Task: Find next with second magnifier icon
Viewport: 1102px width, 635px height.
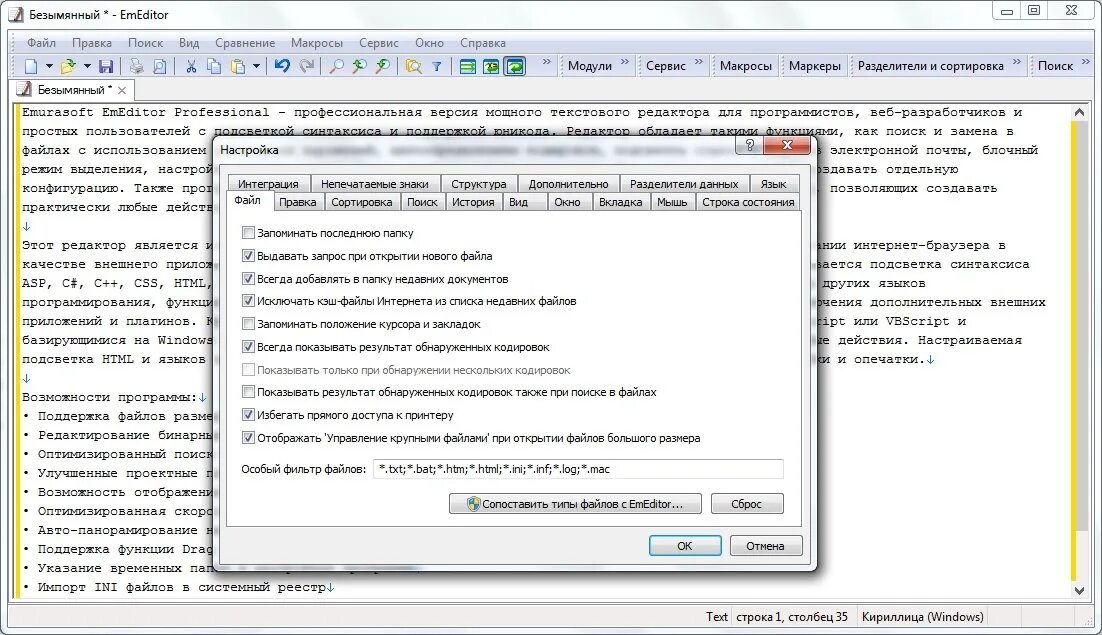Action: 360,66
